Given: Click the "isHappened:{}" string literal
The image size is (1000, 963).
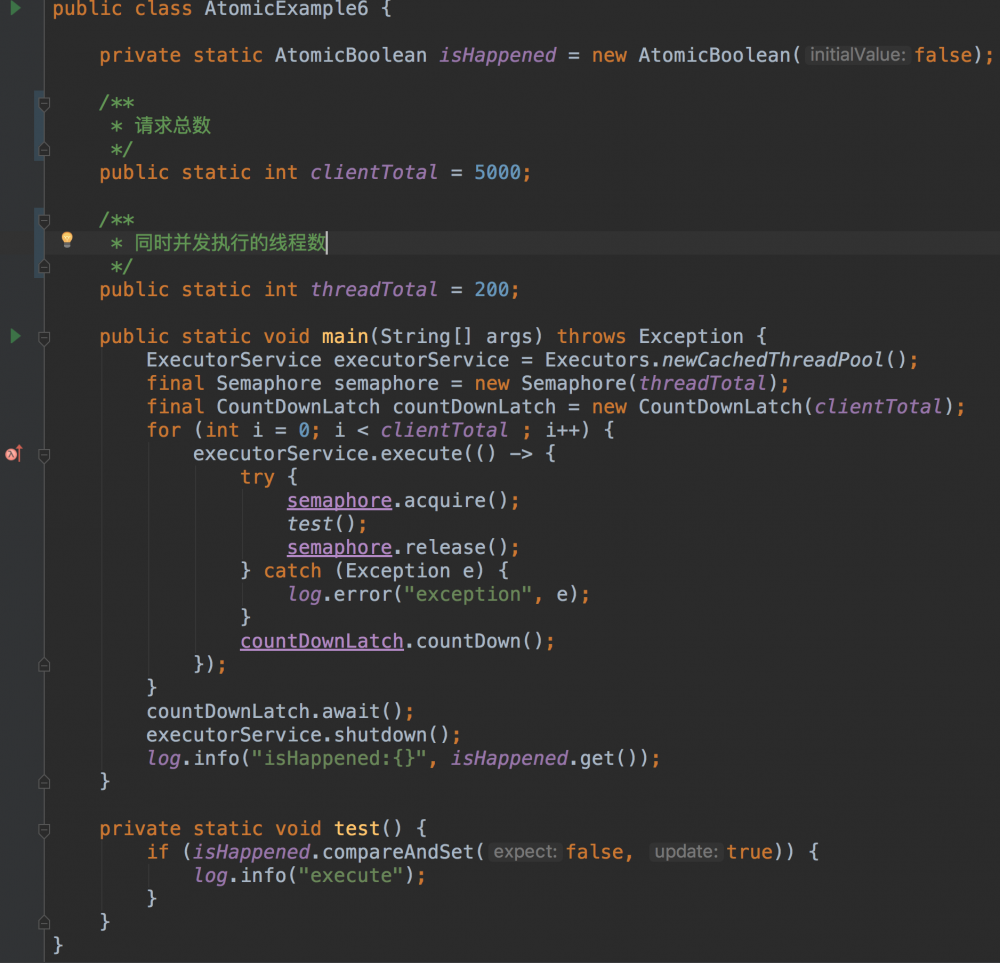Looking at the screenshot, I should 339,758.
